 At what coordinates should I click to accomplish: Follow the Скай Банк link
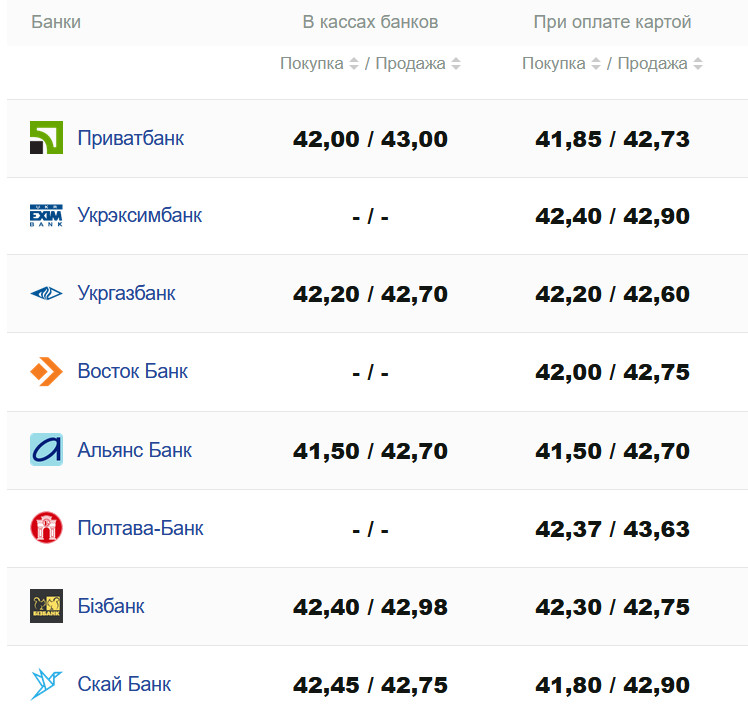pos(124,684)
